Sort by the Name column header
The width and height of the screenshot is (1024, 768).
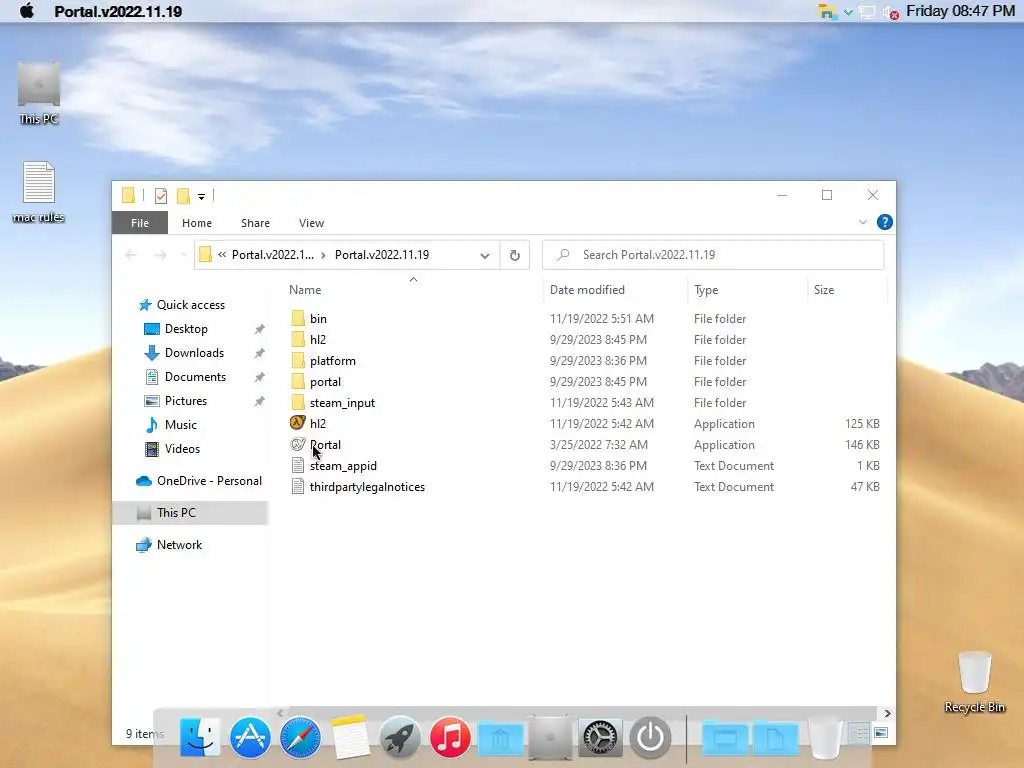point(305,289)
